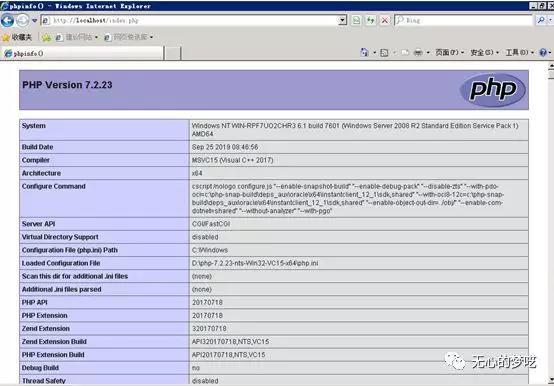
Task: Click the 'PHP API' row label
Action: point(34,302)
